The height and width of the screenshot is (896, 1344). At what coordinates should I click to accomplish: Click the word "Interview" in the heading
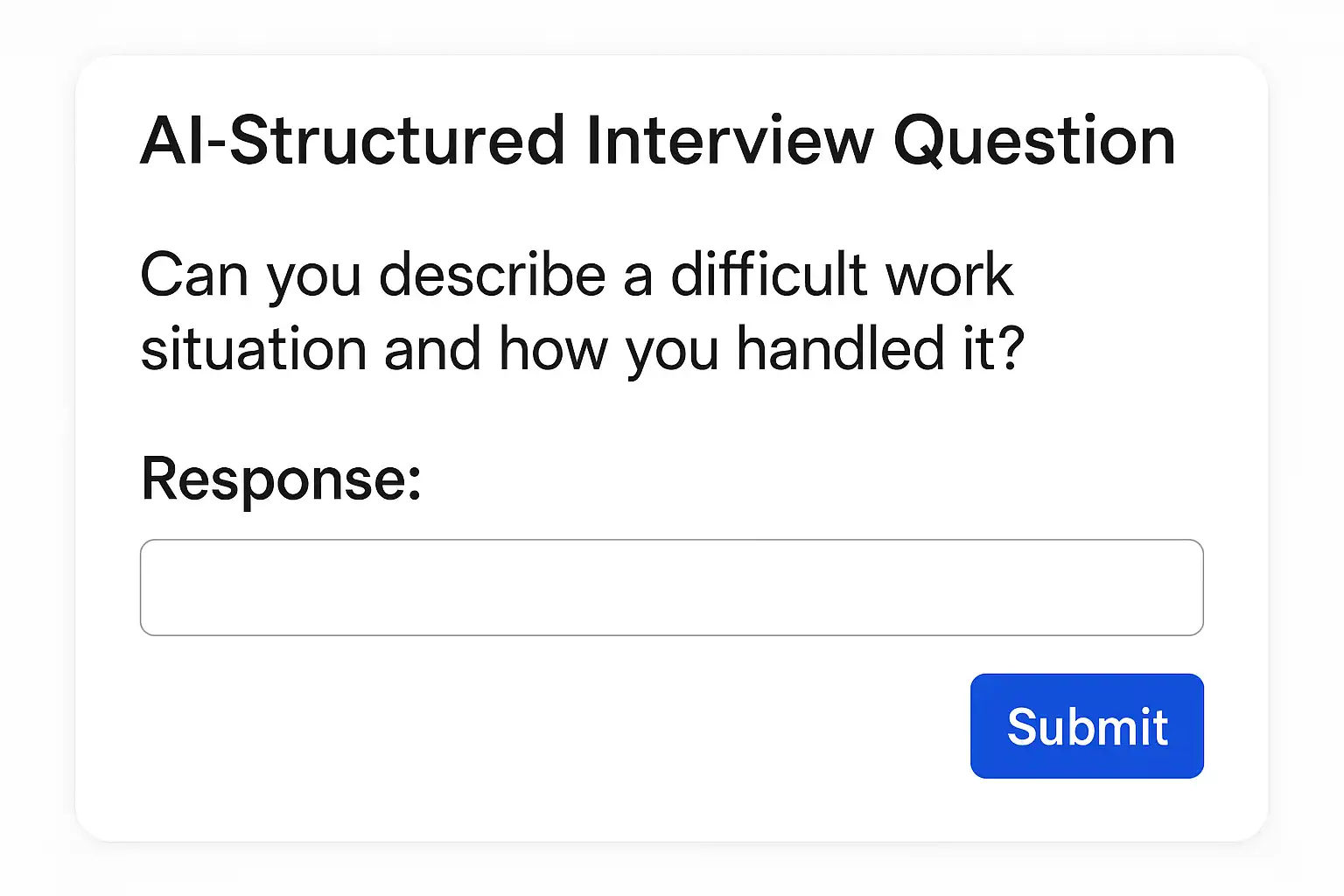tap(730, 141)
